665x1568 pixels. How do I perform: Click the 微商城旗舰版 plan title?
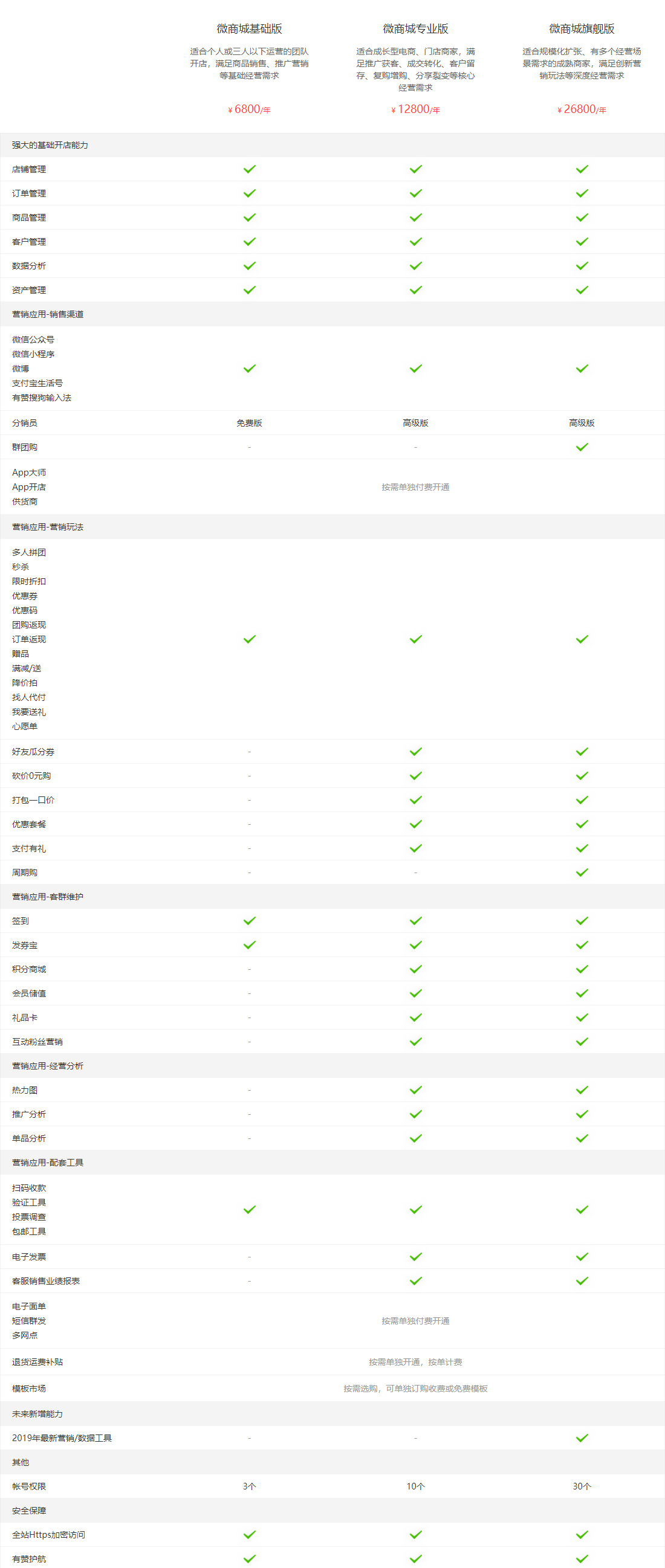[x=582, y=28]
